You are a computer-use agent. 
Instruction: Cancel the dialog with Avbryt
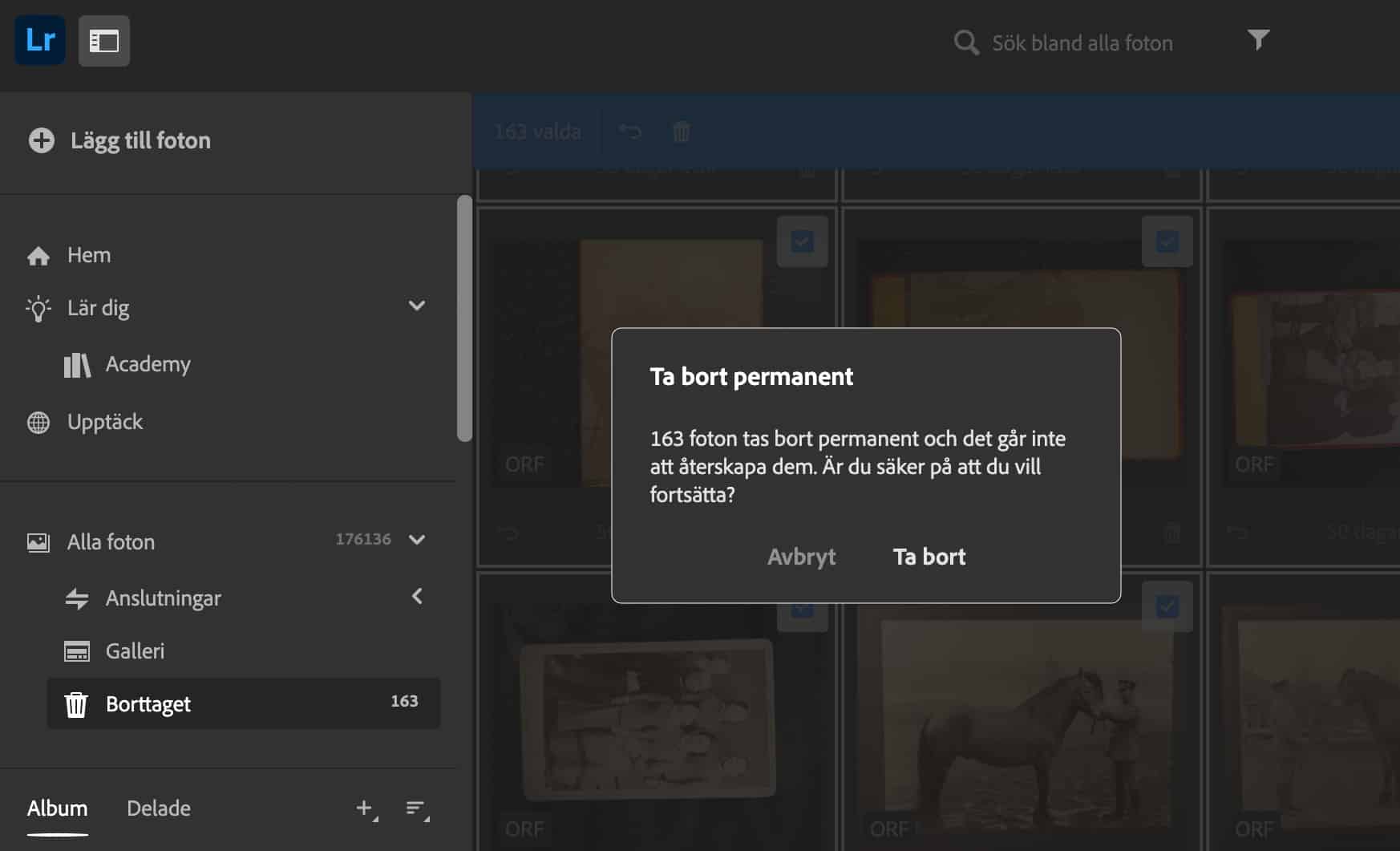(x=801, y=557)
